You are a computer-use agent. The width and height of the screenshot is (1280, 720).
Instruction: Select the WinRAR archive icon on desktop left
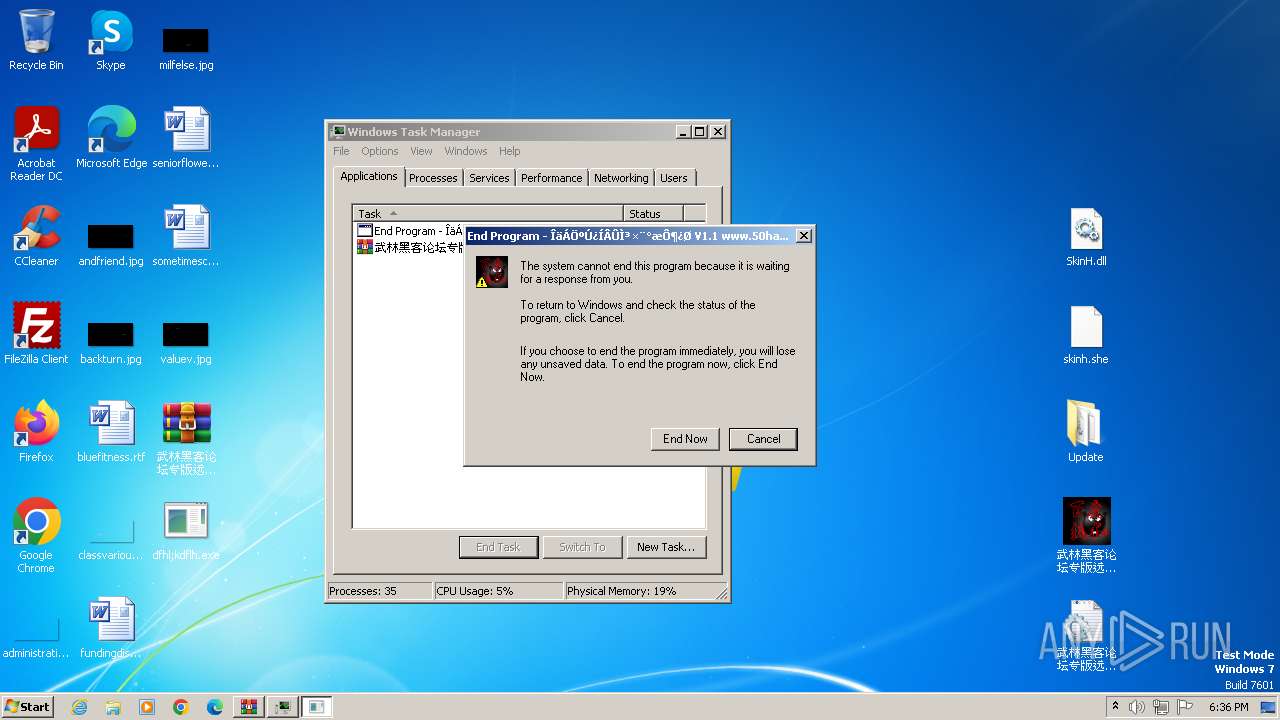[x=186, y=437]
